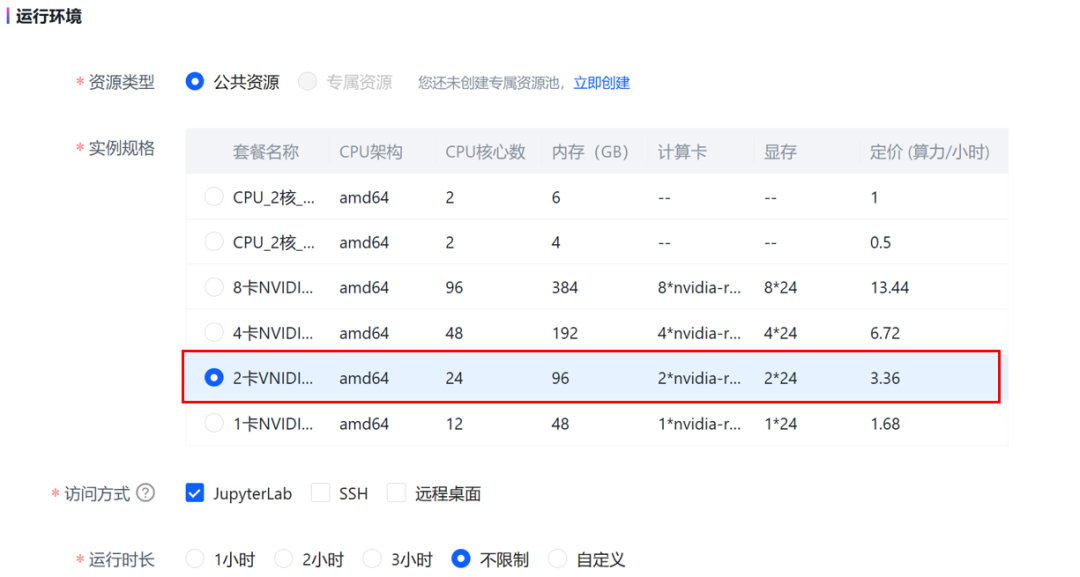Viewport: 1080px width, 577px height.
Task: Click the selected 2卡VNIDI instance radio
Action: point(213,378)
